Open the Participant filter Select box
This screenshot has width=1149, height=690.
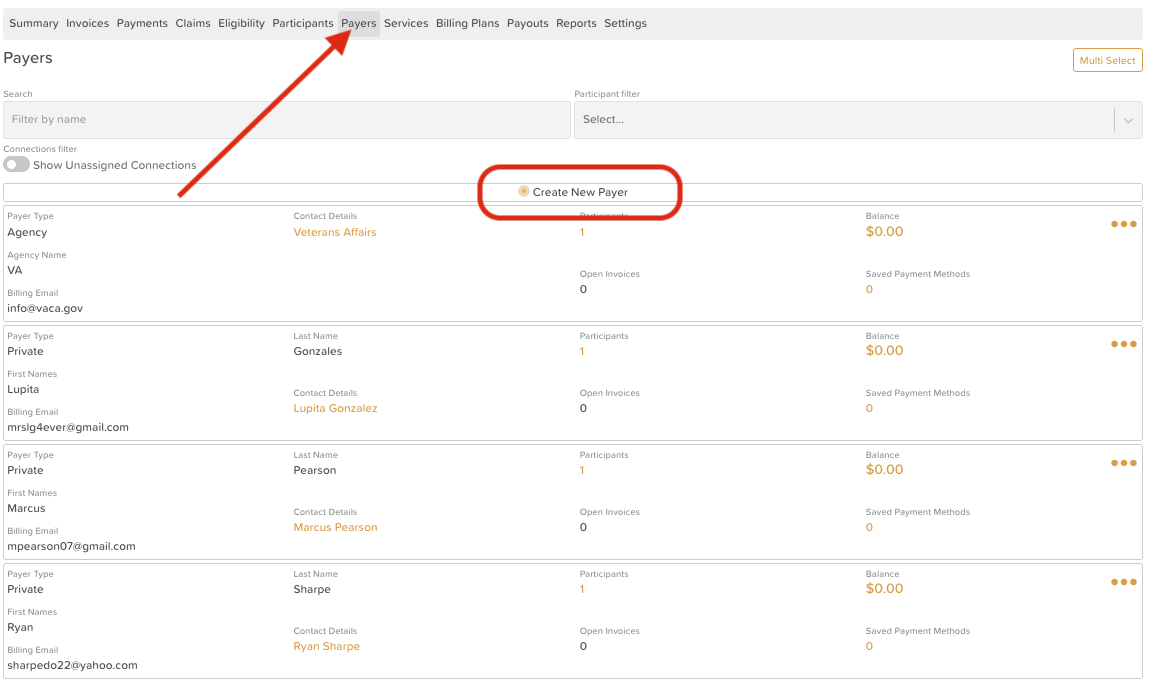click(842, 120)
